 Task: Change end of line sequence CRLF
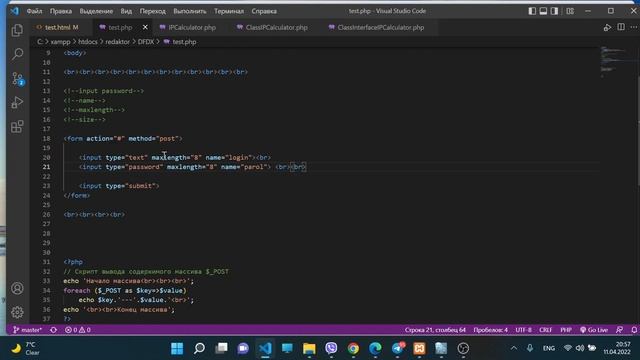tap(546, 330)
